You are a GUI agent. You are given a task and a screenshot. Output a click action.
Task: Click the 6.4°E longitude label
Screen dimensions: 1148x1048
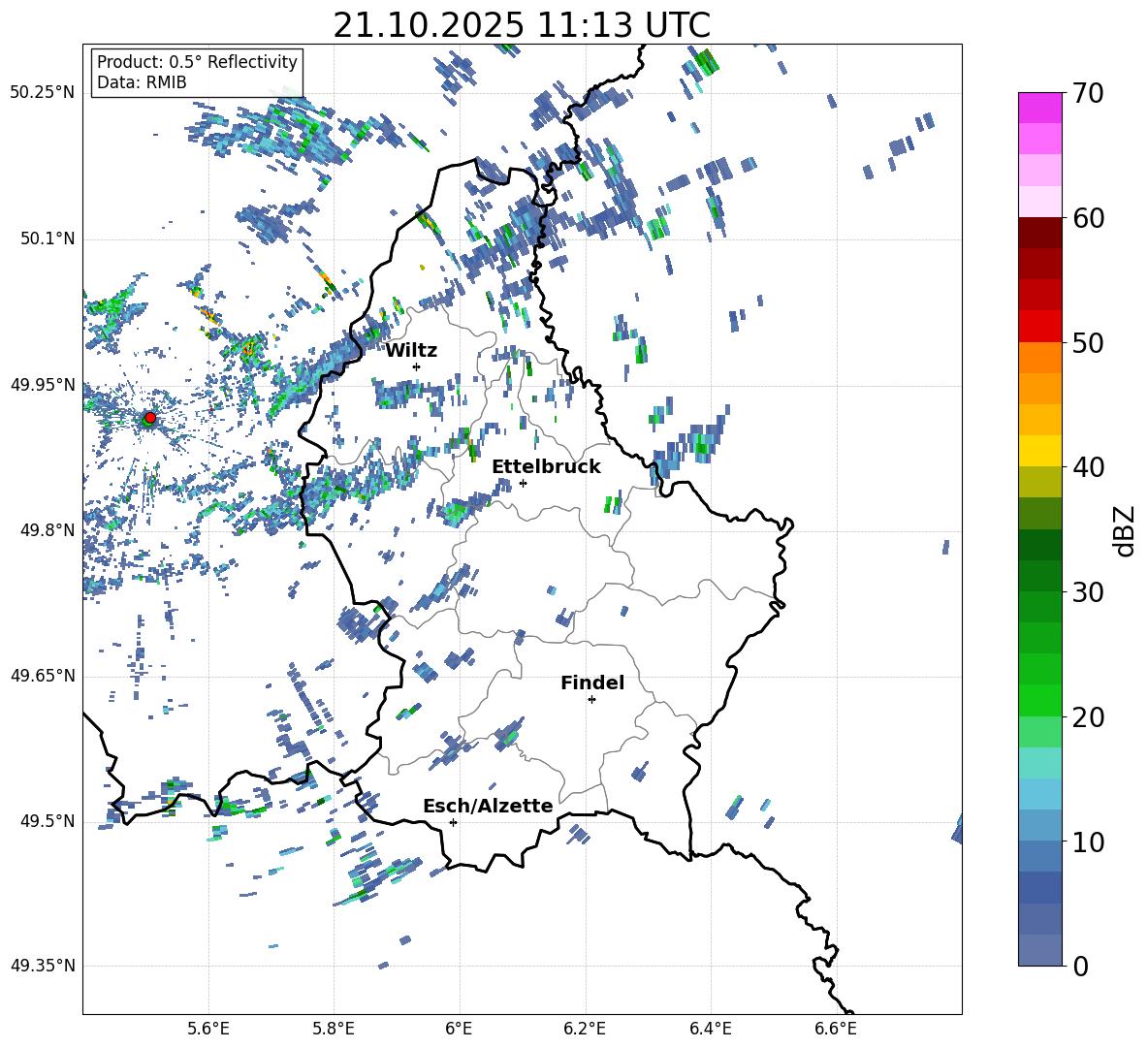pos(710,1029)
